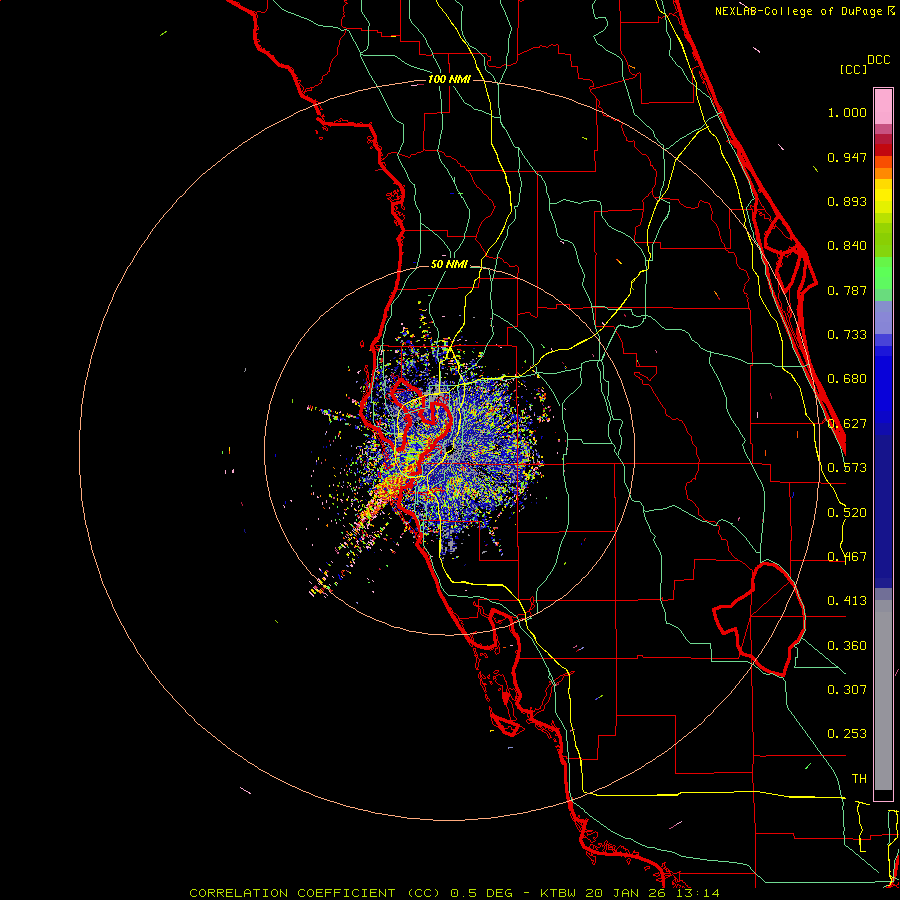Screen dimensions: 900x900
Task: Select the 0.253 legend value
Action: pyautogui.click(x=847, y=734)
